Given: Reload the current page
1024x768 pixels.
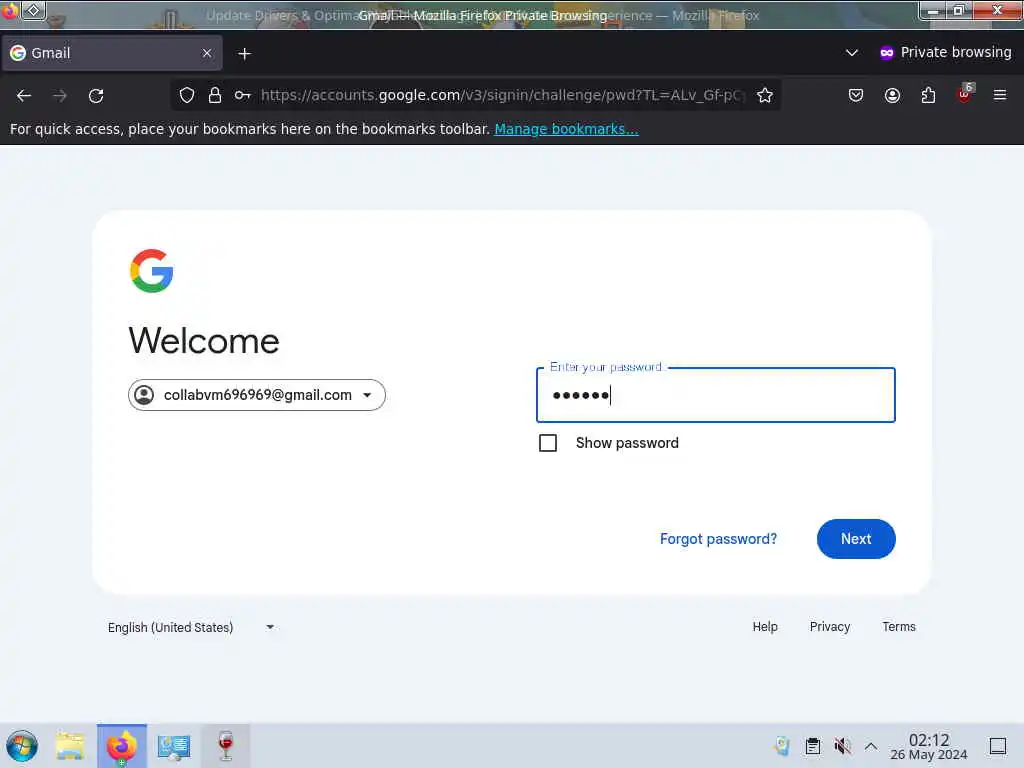Looking at the screenshot, I should click(96, 96).
